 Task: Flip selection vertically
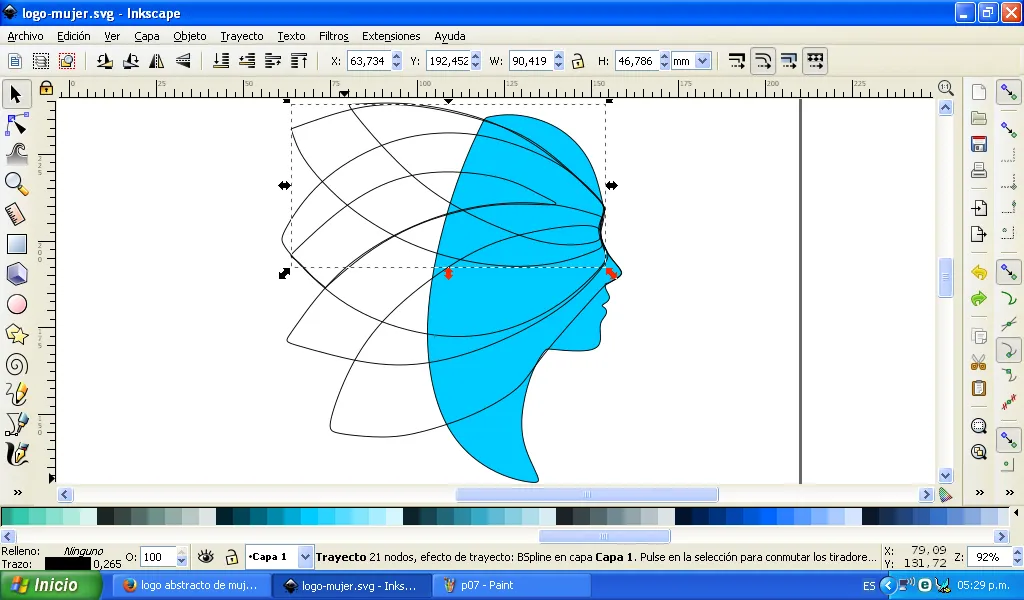tap(183, 61)
